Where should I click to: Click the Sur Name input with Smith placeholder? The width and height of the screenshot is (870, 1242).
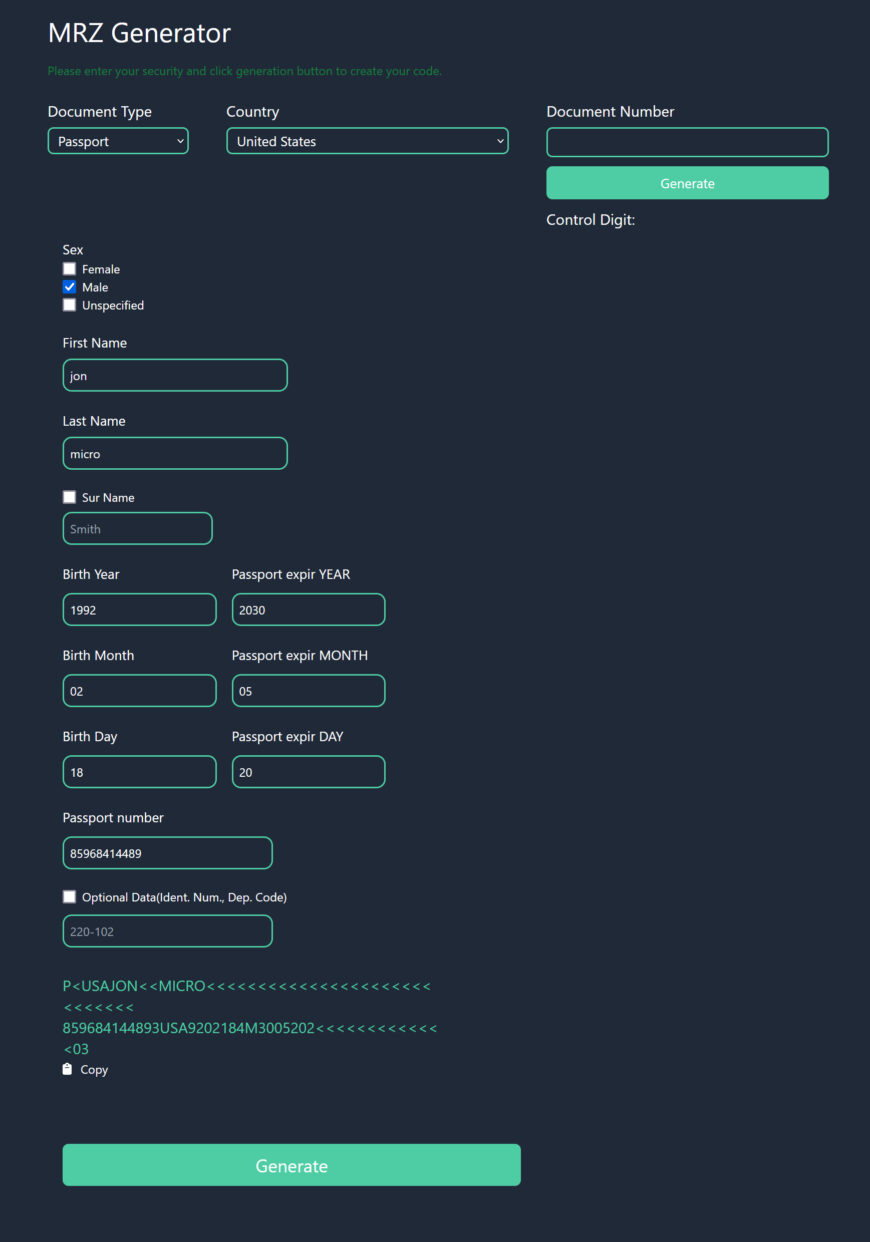[x=138, y=529]
